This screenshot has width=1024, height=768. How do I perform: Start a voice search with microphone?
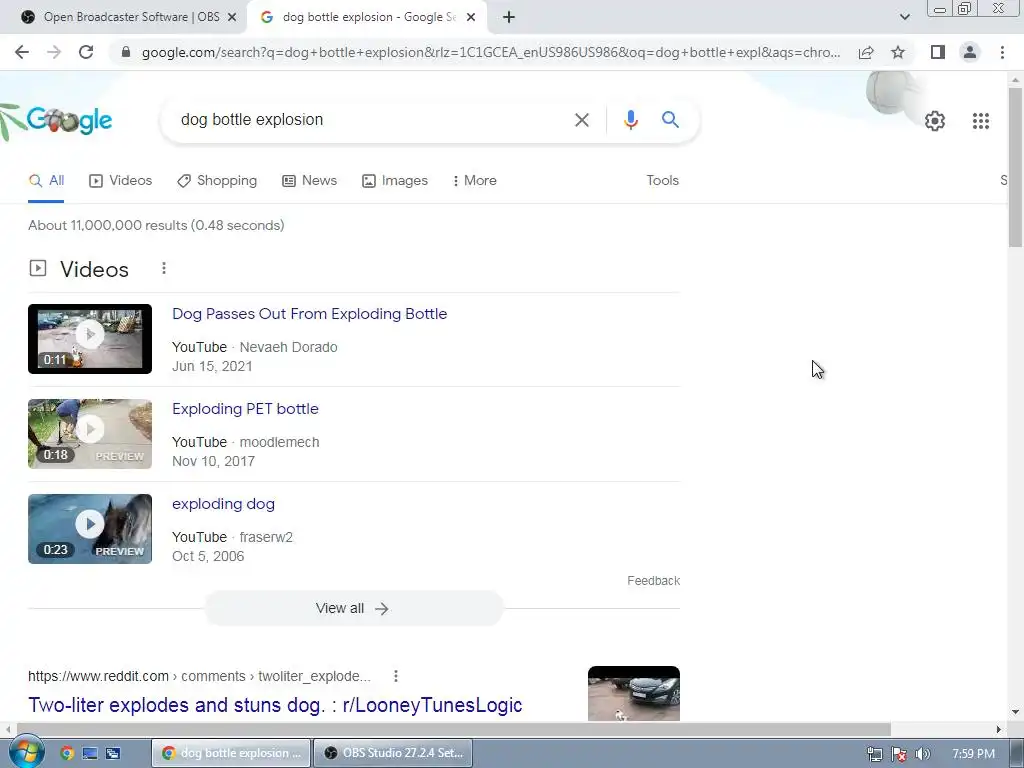[x=630, y=120]
